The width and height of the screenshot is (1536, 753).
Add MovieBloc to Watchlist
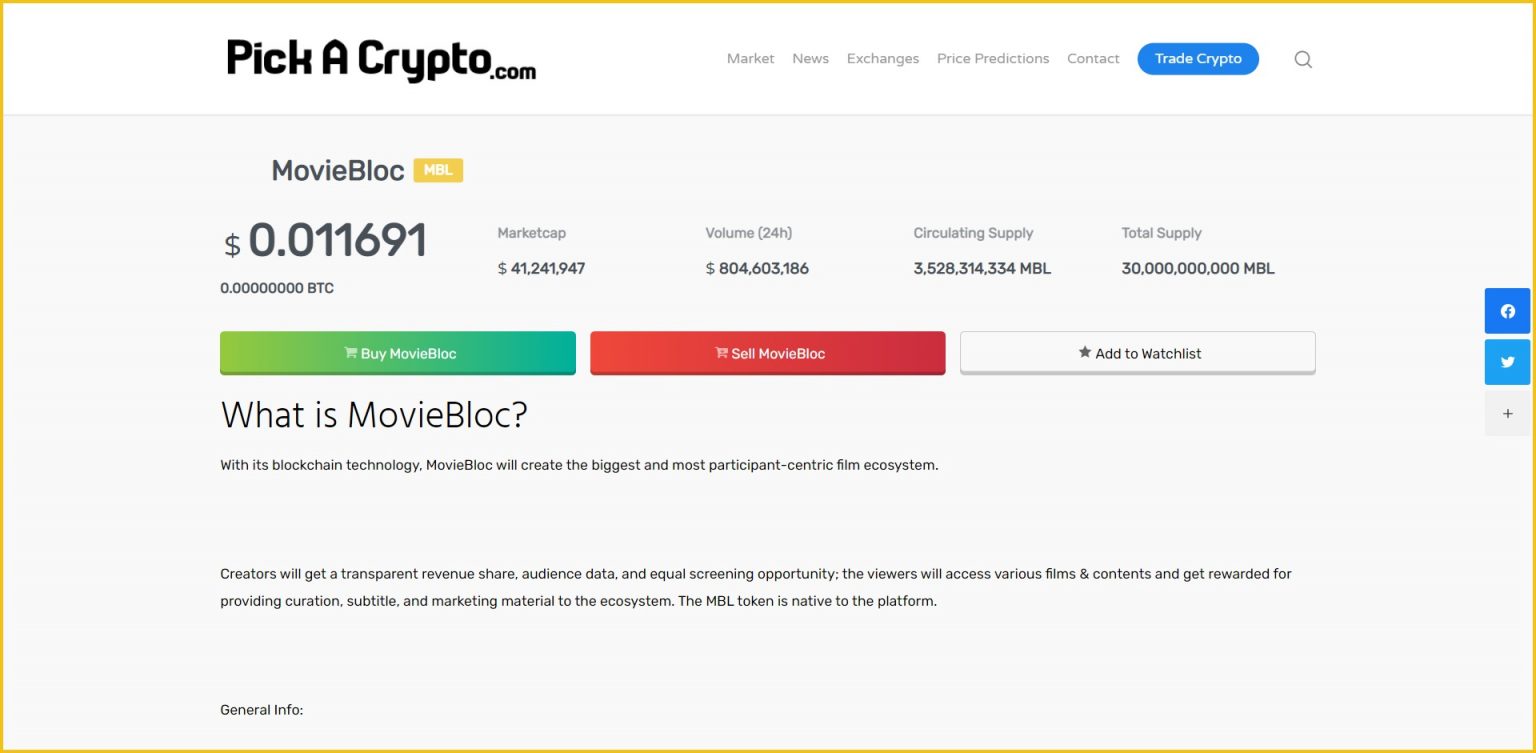coord(1138,353)
